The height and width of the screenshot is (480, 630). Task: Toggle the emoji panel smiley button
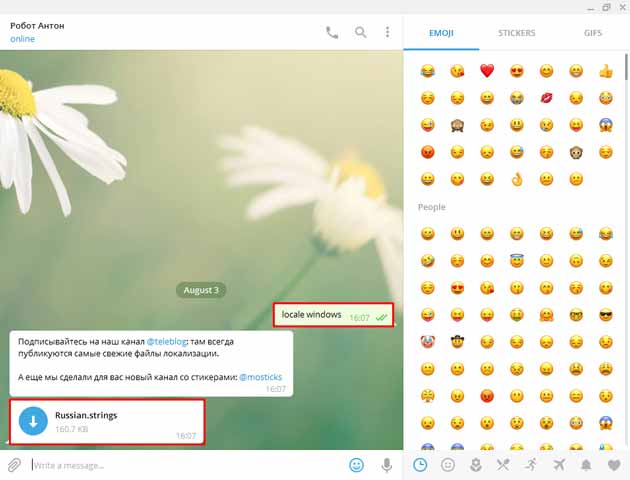coord(356,465)
